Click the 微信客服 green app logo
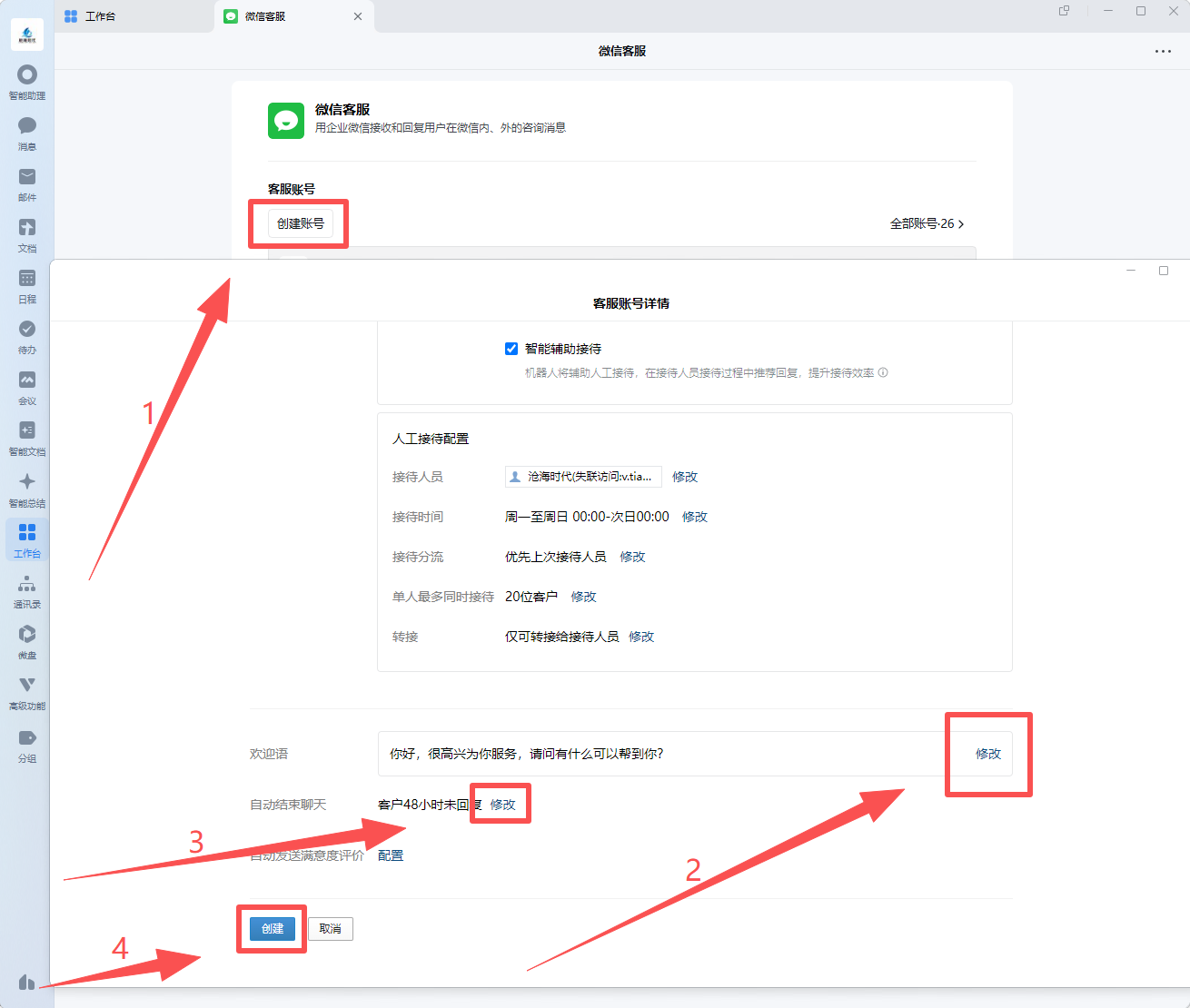The width and height of the screenshot is (1190, 1008). coord(286,120)
